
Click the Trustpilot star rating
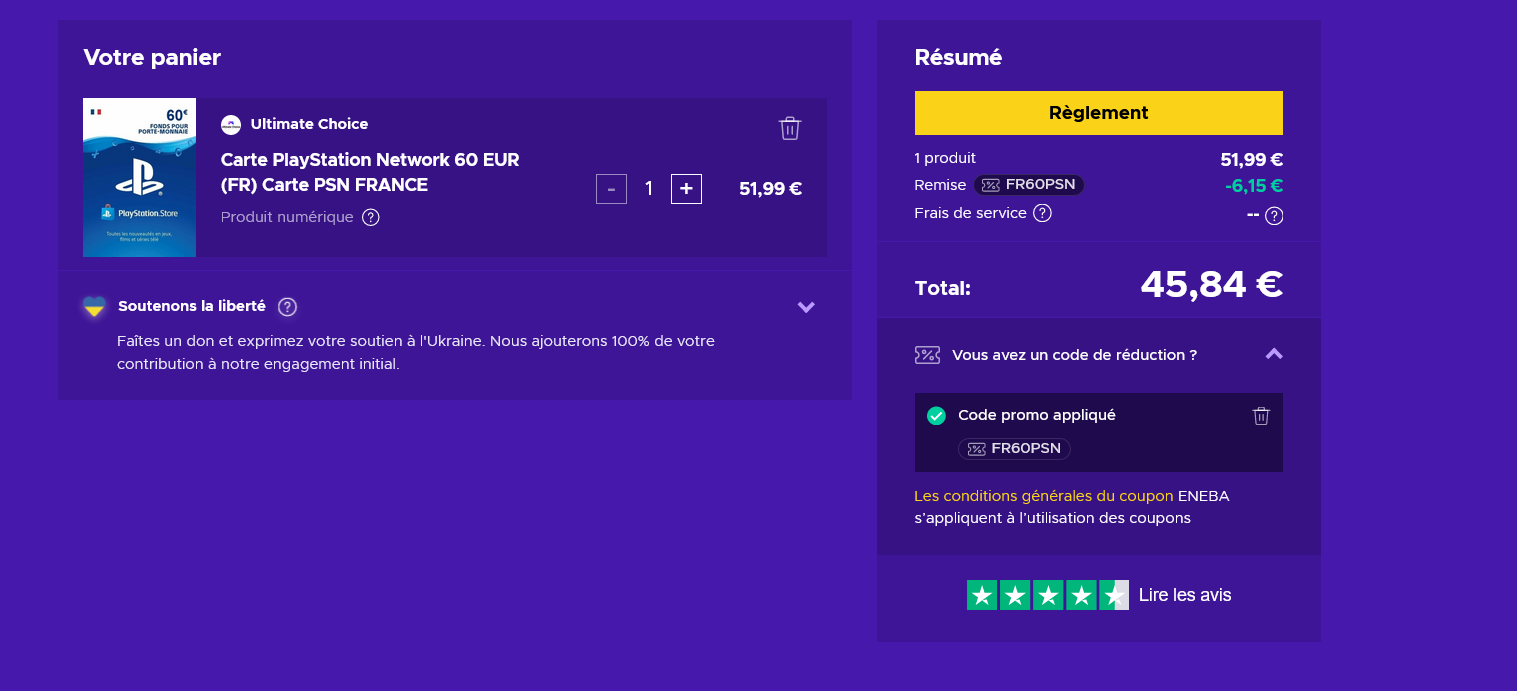1048,594
